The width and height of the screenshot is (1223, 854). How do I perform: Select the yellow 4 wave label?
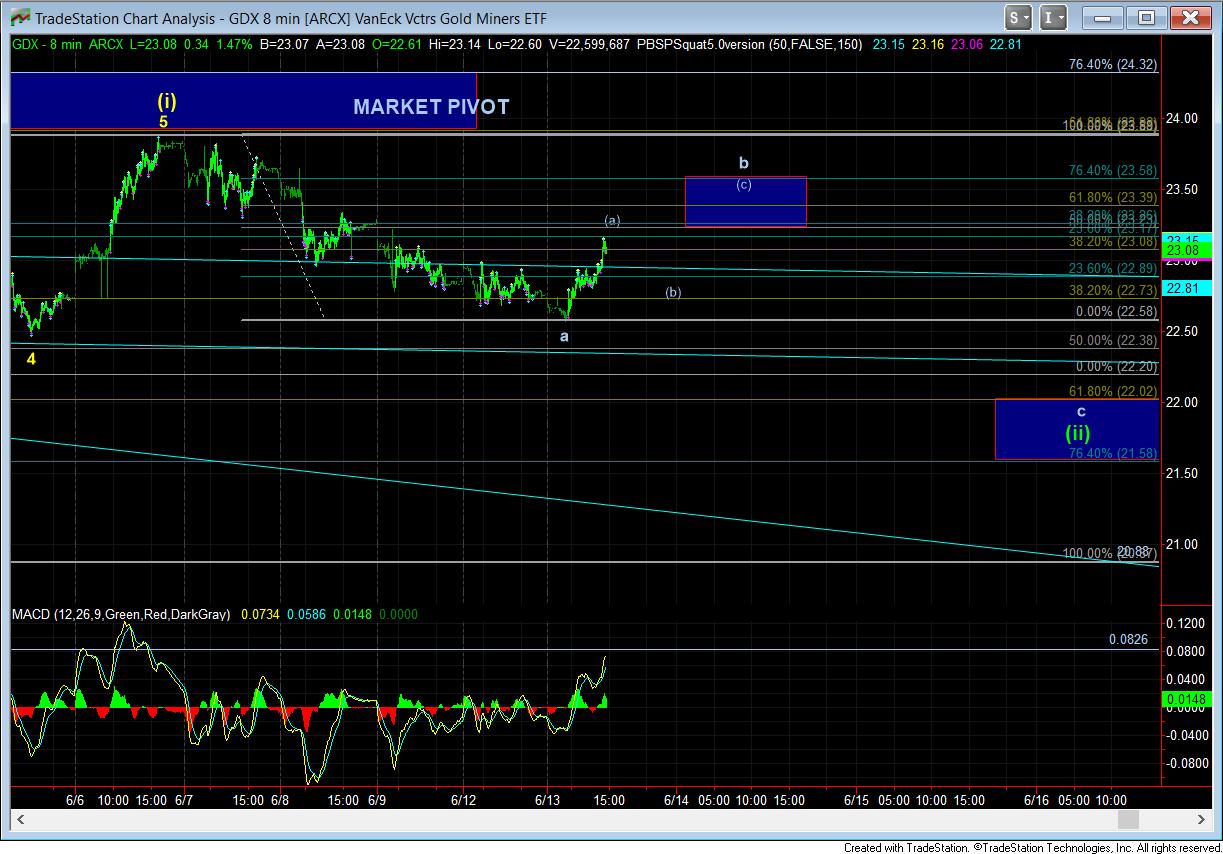[x=31, y=358]
